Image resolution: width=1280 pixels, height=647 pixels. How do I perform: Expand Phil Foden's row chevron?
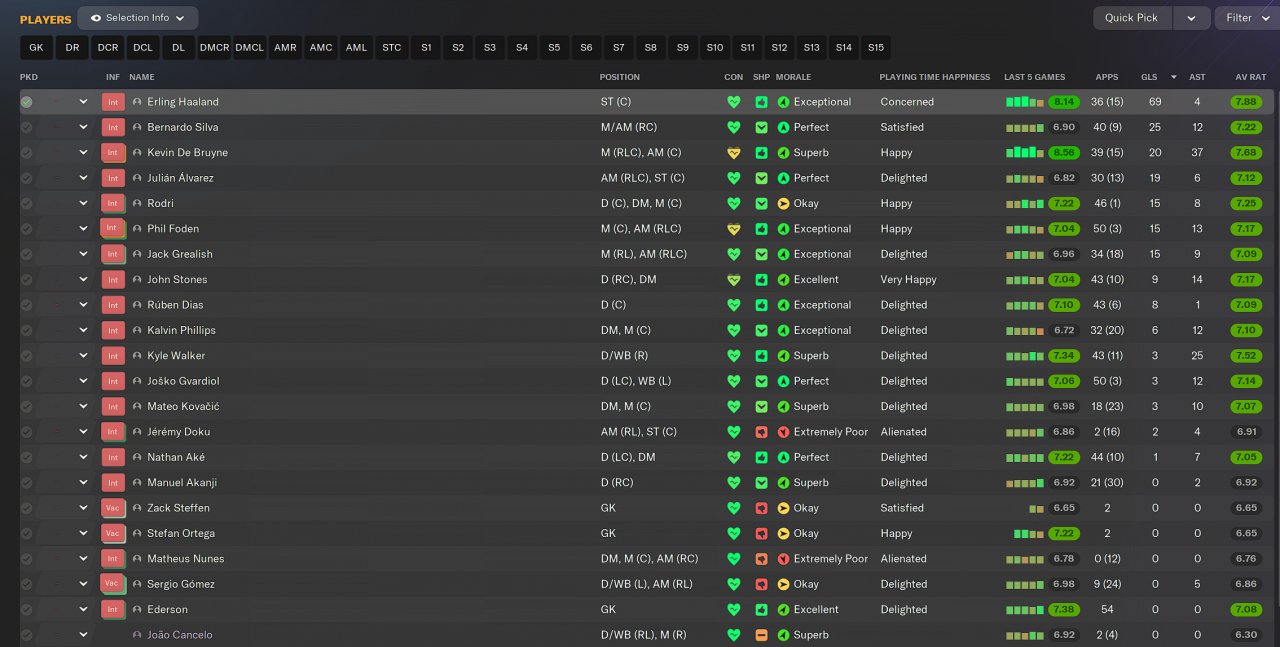[84, 229]
